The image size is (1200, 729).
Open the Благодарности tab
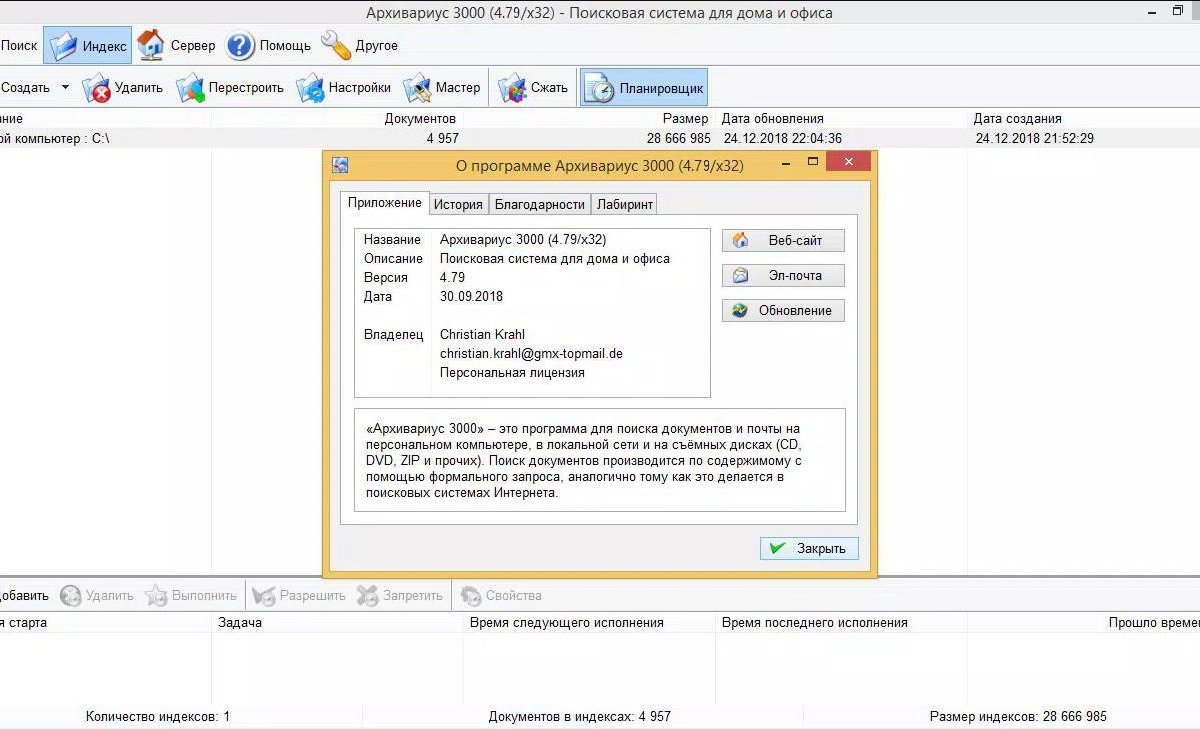click(x=540, y=204)
